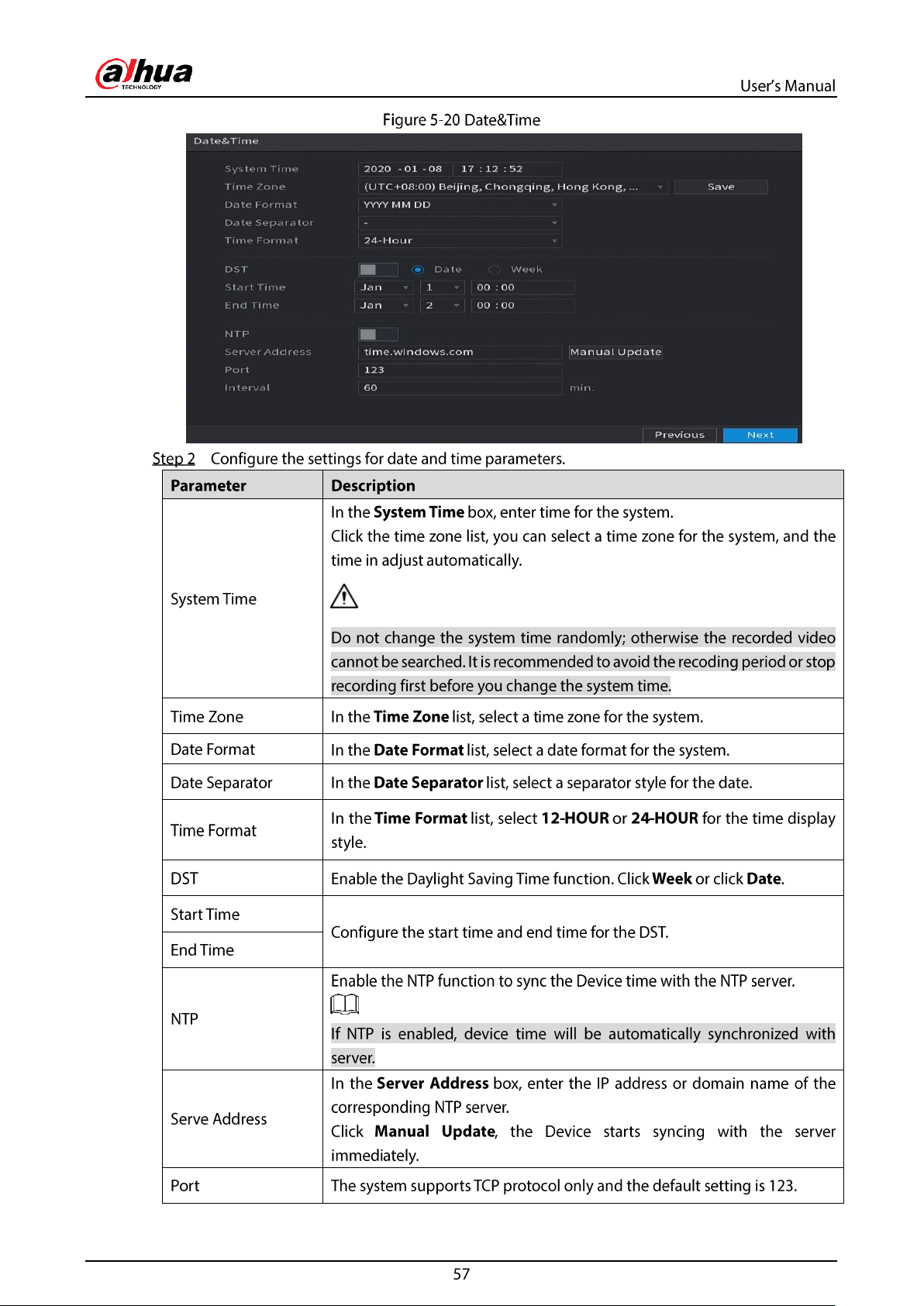Image resolution: width=924 pixels, height=1306 pixels.
Task: Click the open-book note icon
Action: (x=344, y=1004)
